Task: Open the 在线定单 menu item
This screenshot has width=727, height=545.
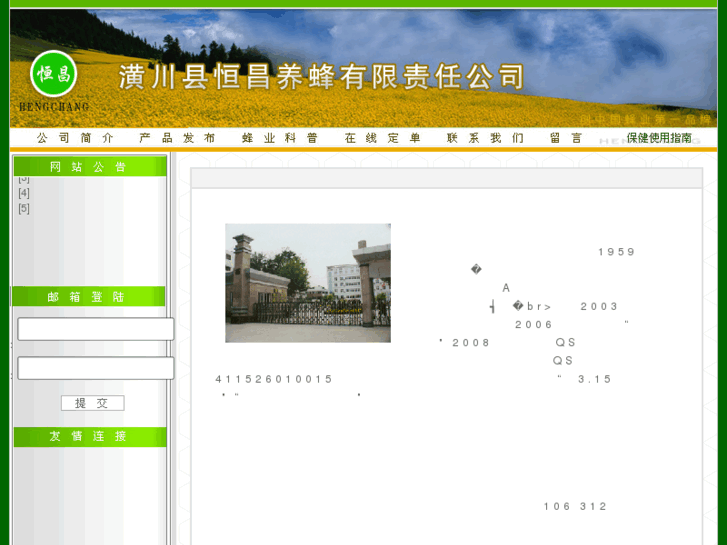Action: coord(383,138)
